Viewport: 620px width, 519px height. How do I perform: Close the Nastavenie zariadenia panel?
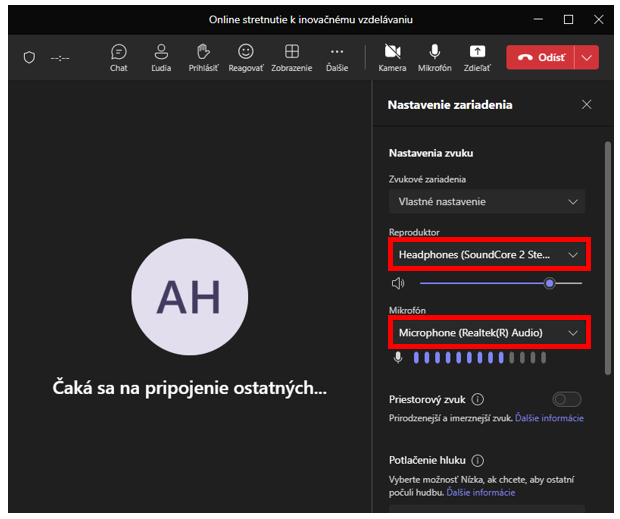tap(586, 105)
